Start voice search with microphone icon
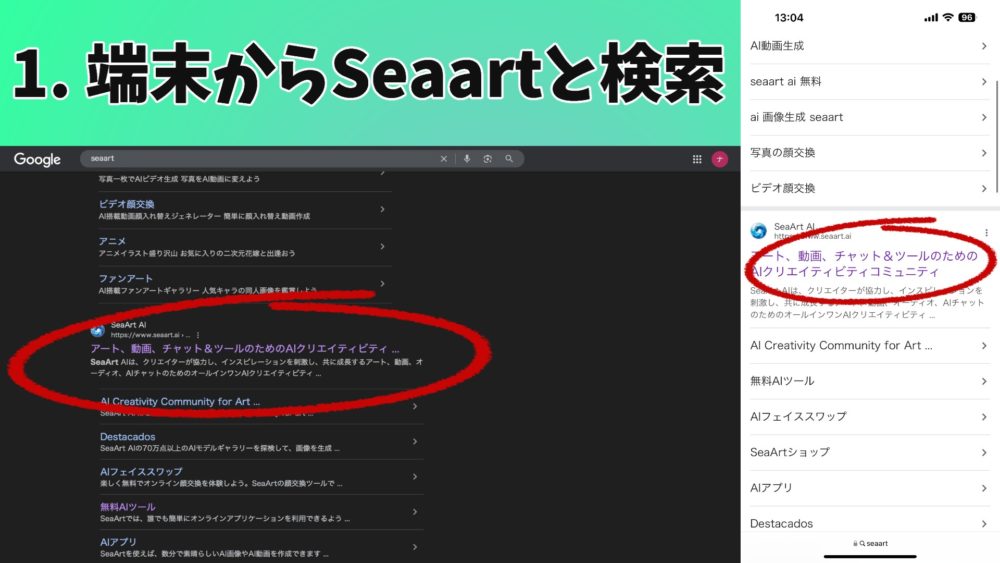 tap(467, 159)
